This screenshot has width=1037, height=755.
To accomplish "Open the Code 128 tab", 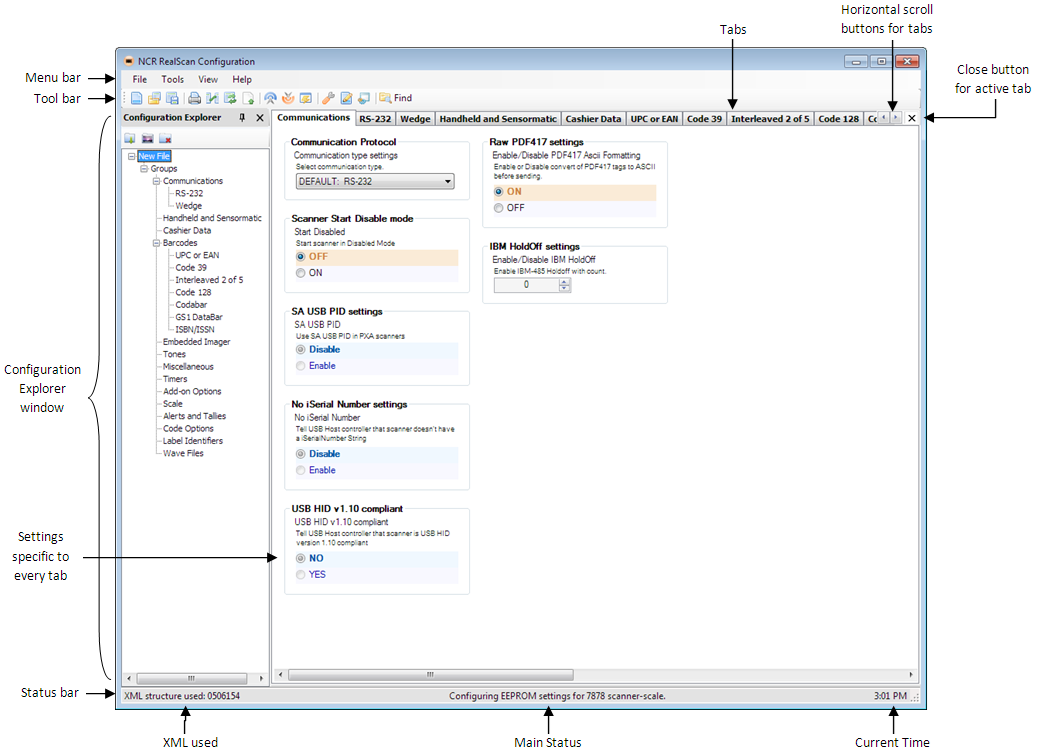I will pos(839,119).
